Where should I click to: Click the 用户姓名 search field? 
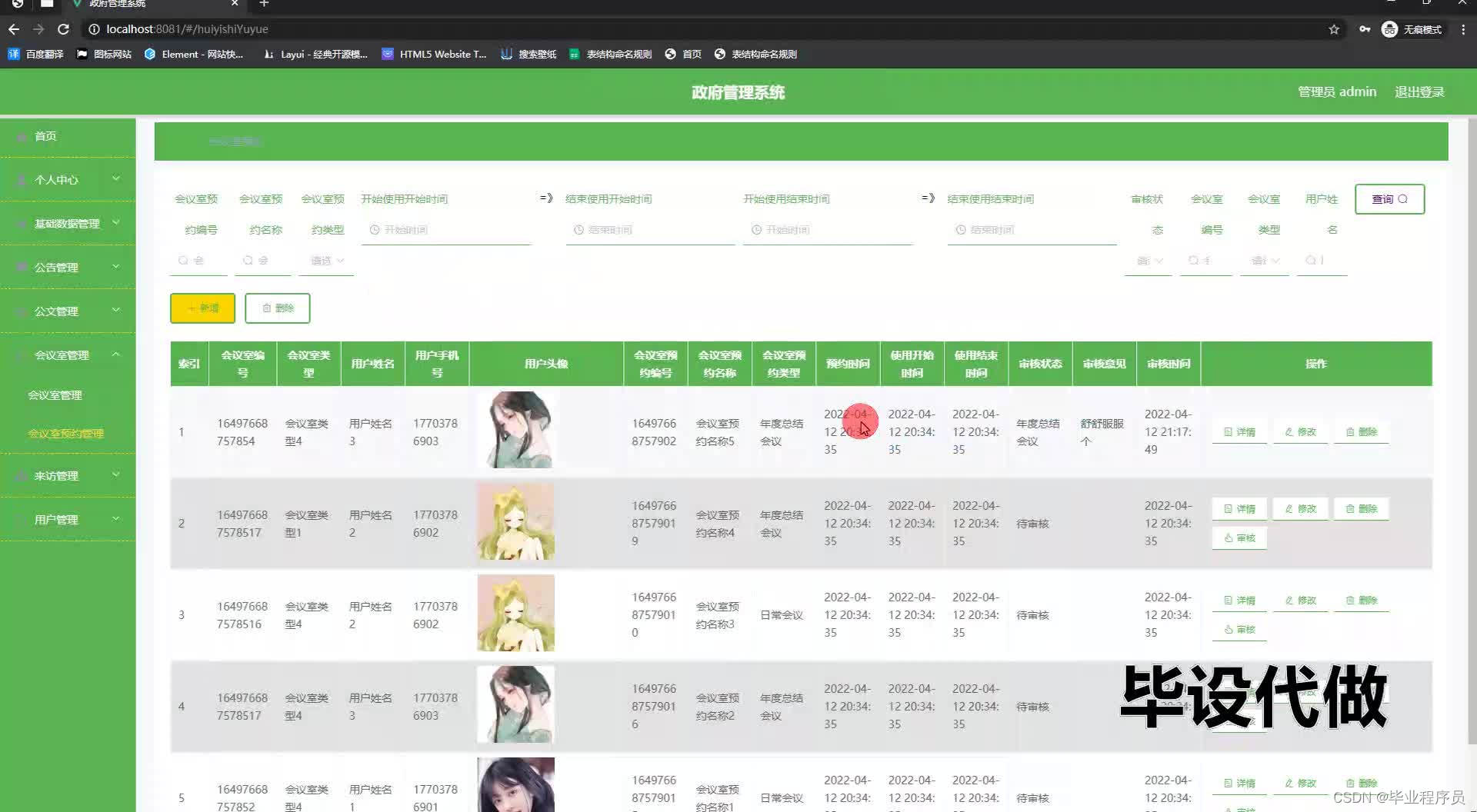click(x=1322, y=261)
